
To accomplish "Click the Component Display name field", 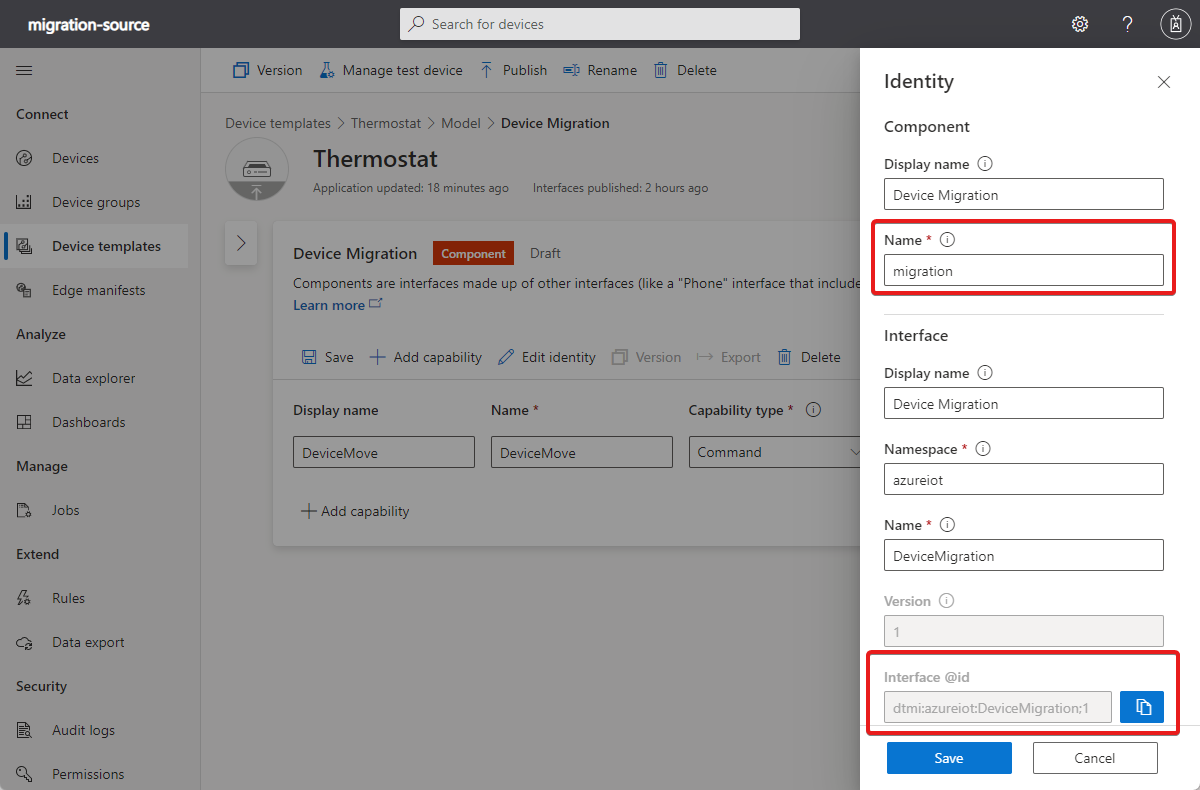I will 1024,194.
